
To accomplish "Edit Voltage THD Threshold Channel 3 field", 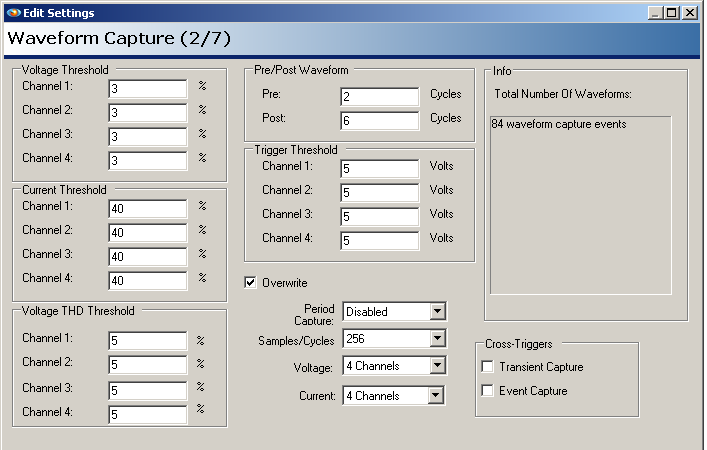I will pyautogui.click(x=147, y=390).
